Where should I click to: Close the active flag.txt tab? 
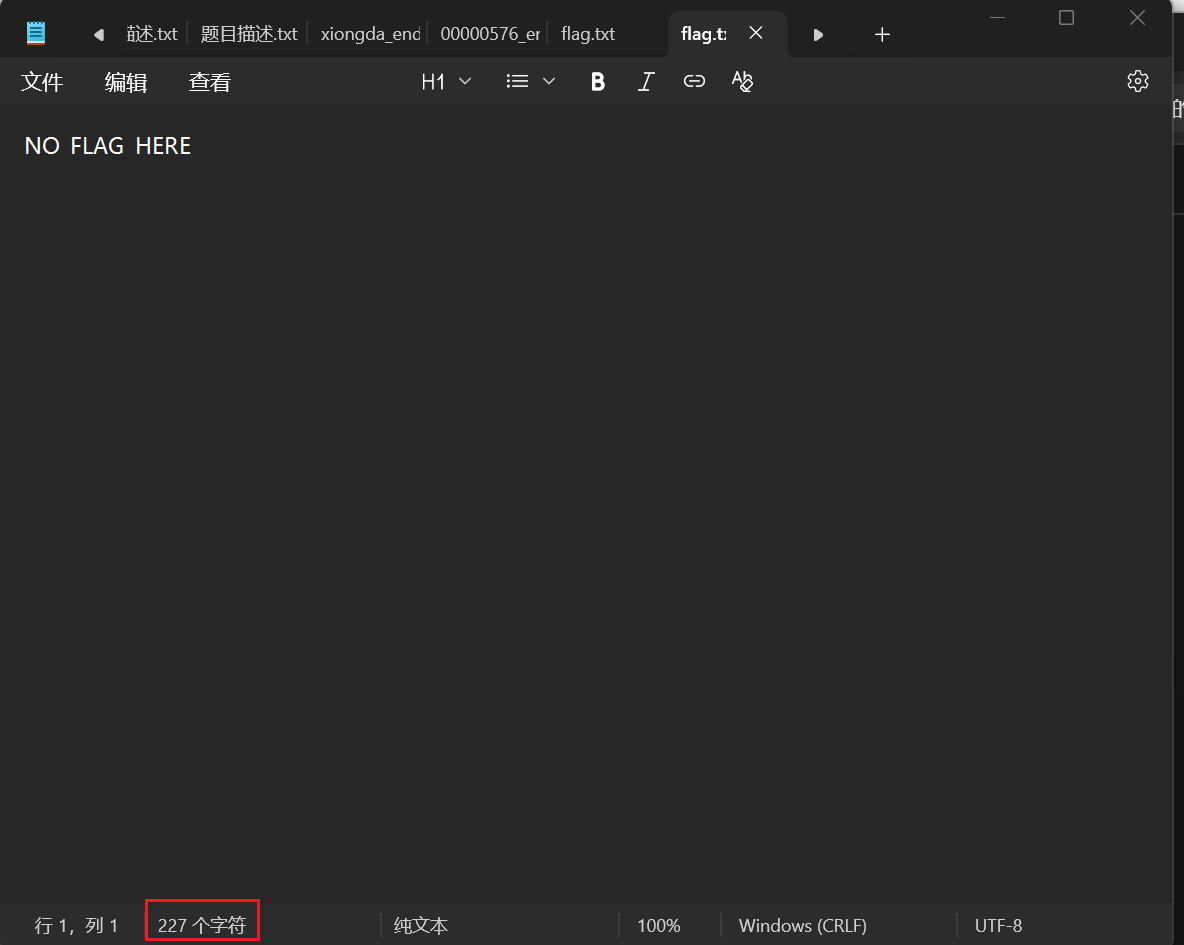coord(756,33)
